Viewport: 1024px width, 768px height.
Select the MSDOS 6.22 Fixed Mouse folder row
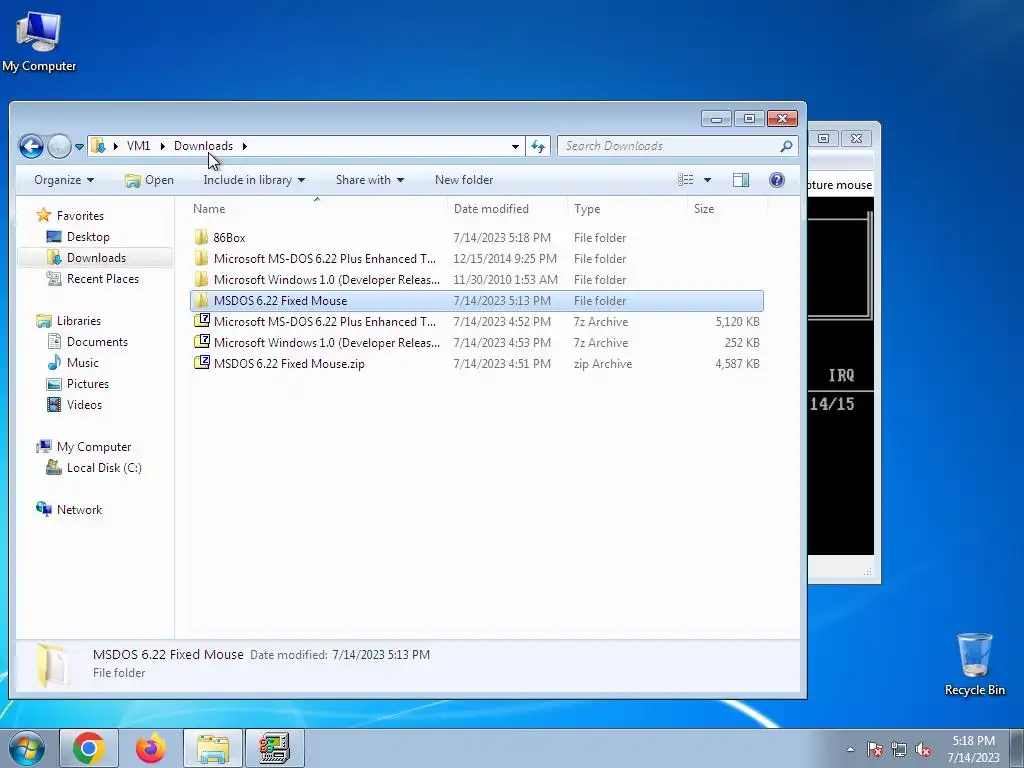[477, 300]
